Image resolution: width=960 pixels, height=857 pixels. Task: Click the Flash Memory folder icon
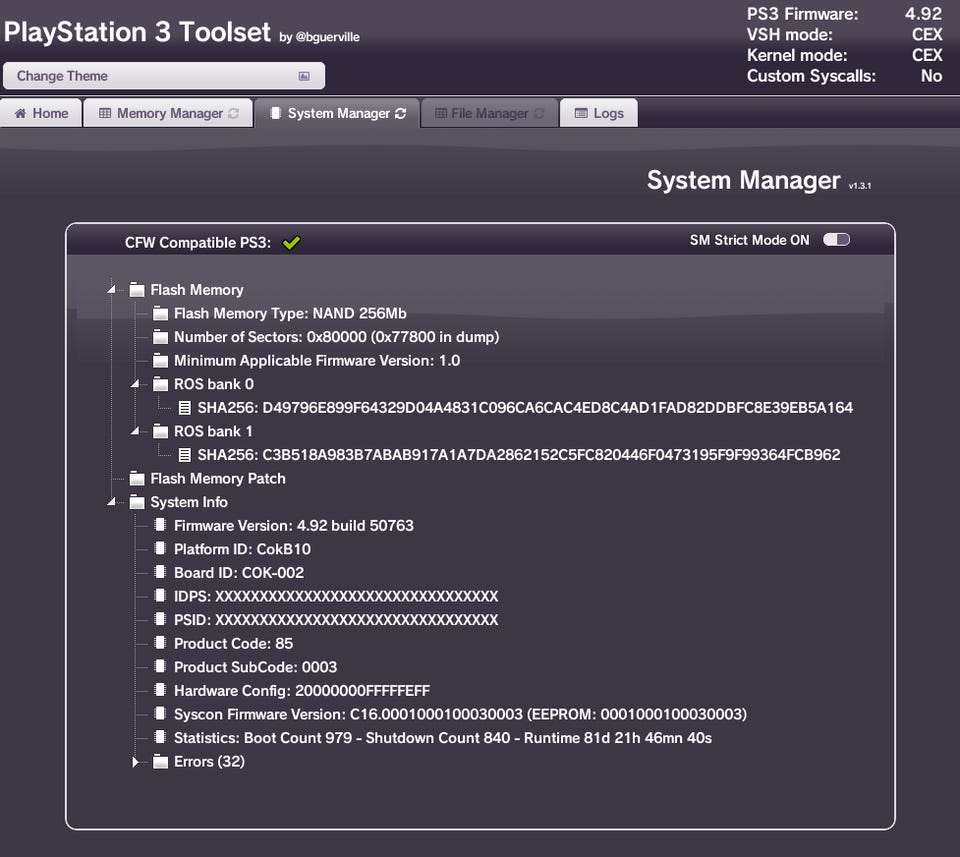137,290
